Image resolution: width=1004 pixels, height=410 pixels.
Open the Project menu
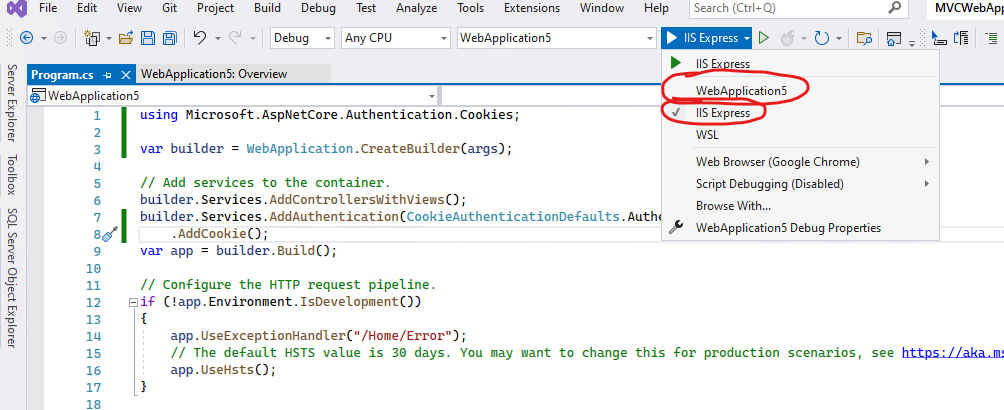[216, 8]
